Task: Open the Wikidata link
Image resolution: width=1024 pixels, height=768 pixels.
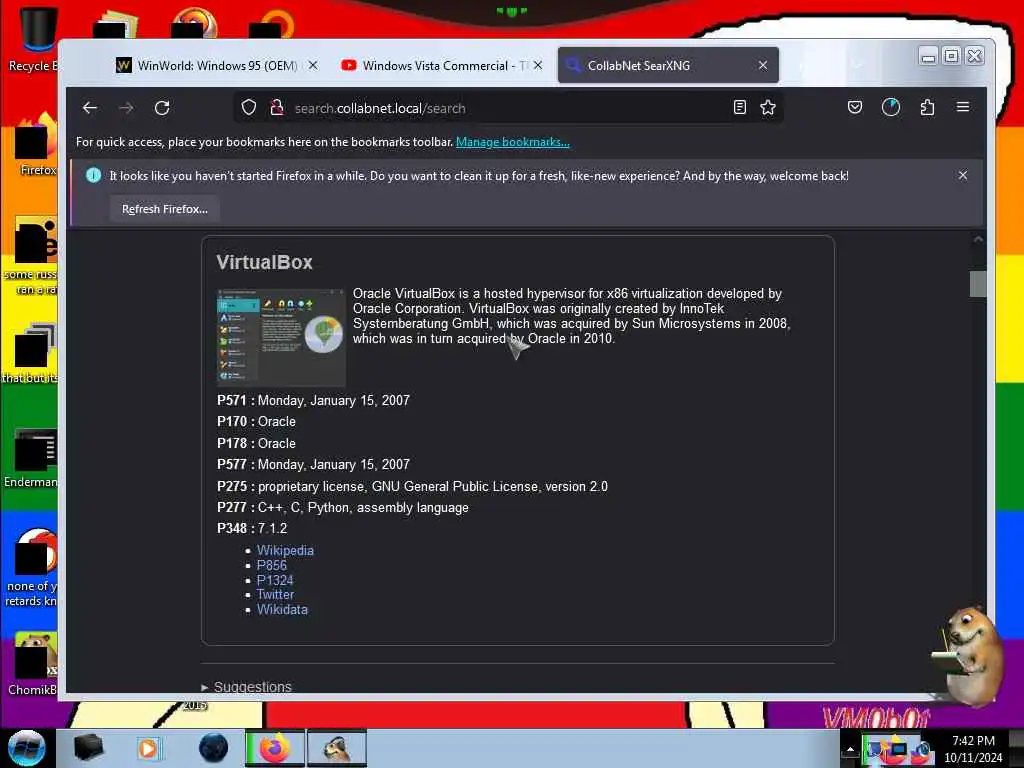Action: coord(282,609)
